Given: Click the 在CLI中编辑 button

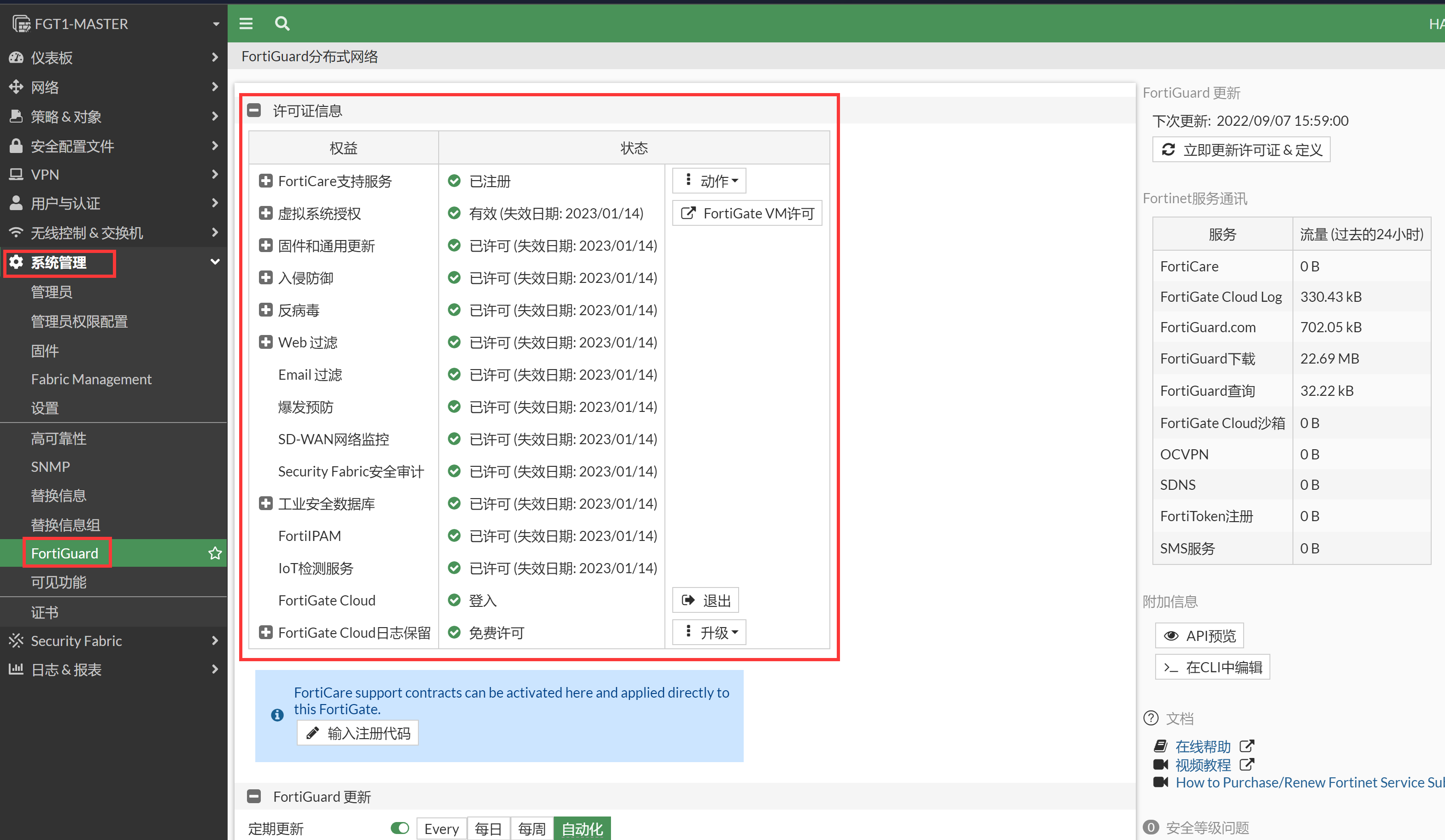Looking at the screenshot, I should (1213, 667).
